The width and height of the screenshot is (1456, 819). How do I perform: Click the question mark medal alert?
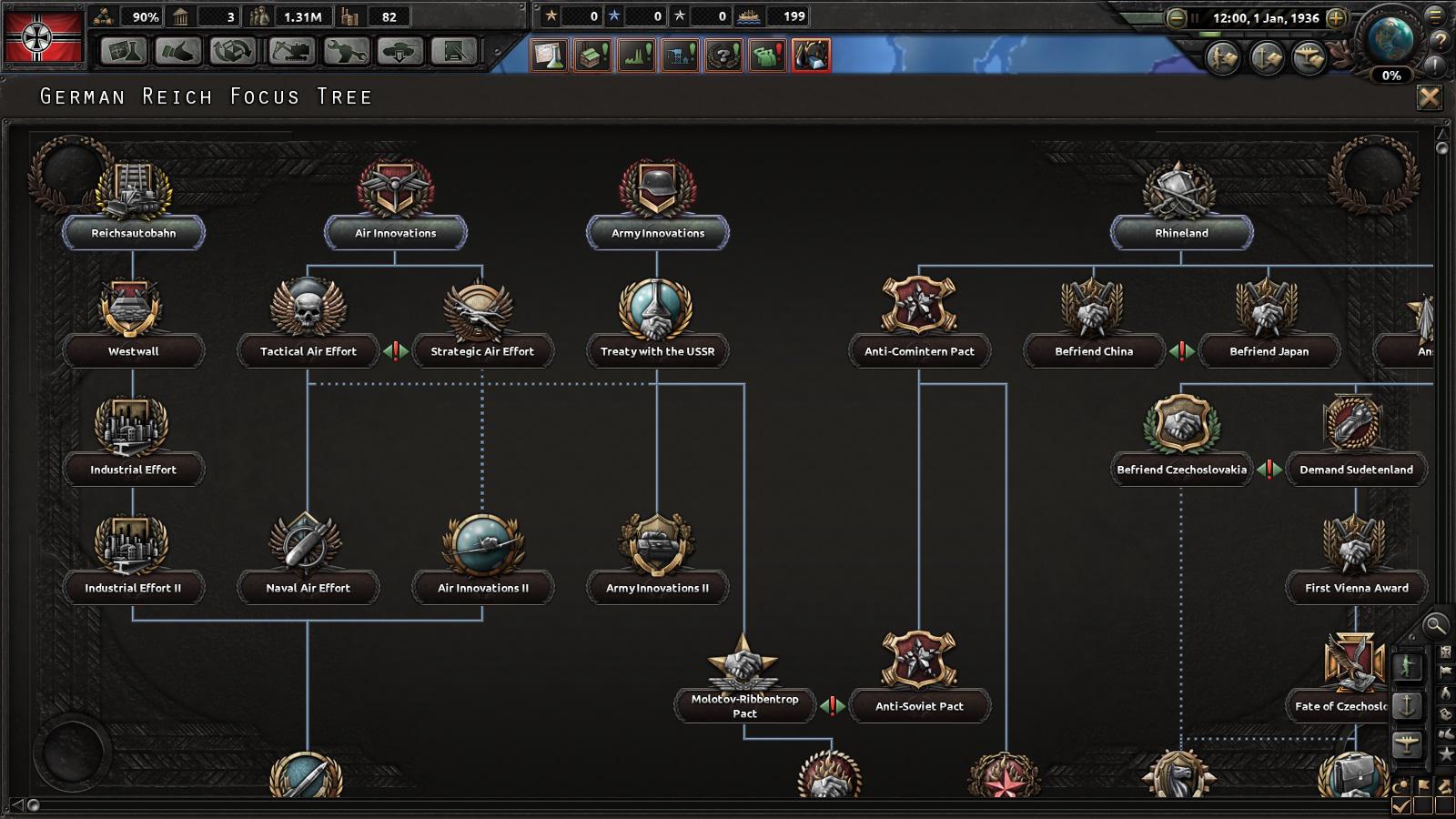click(x=723, y=56)
